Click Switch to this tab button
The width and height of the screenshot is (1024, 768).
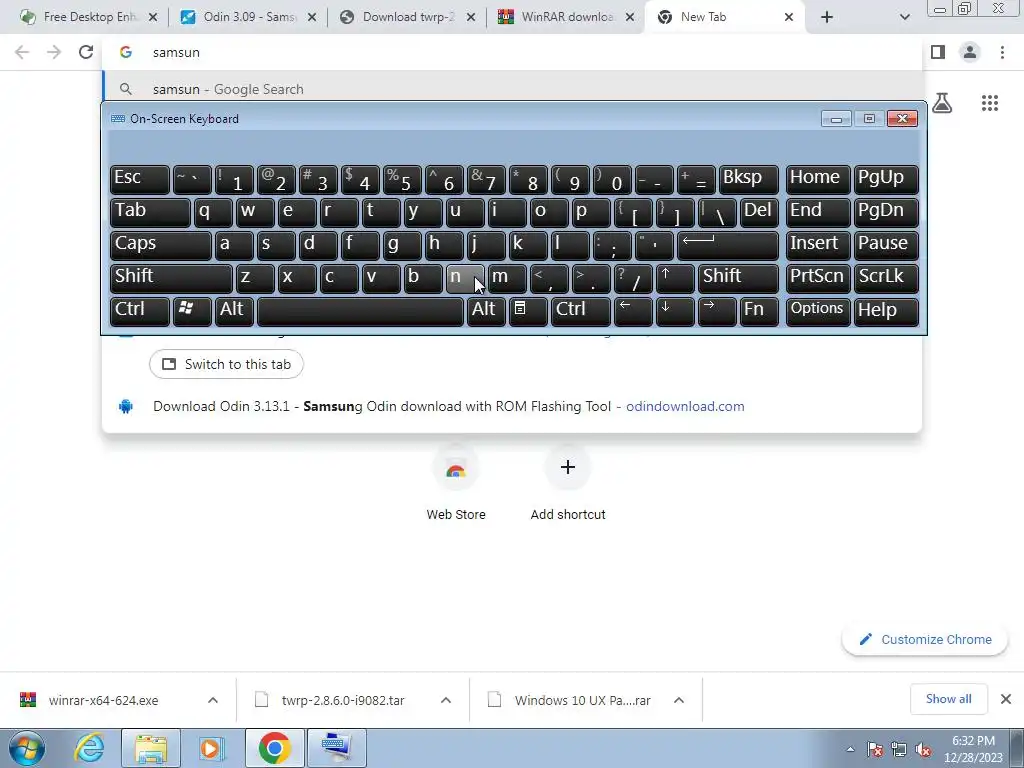226,364
